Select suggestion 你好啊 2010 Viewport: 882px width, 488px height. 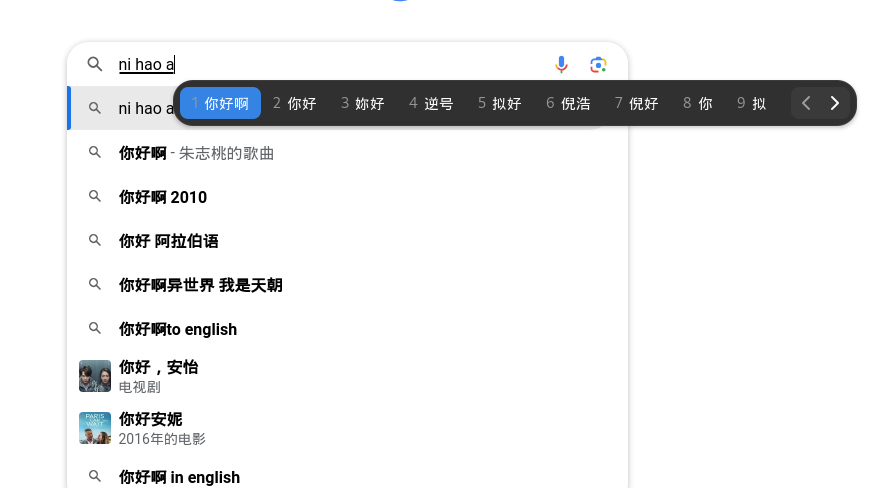pos(348,197)
